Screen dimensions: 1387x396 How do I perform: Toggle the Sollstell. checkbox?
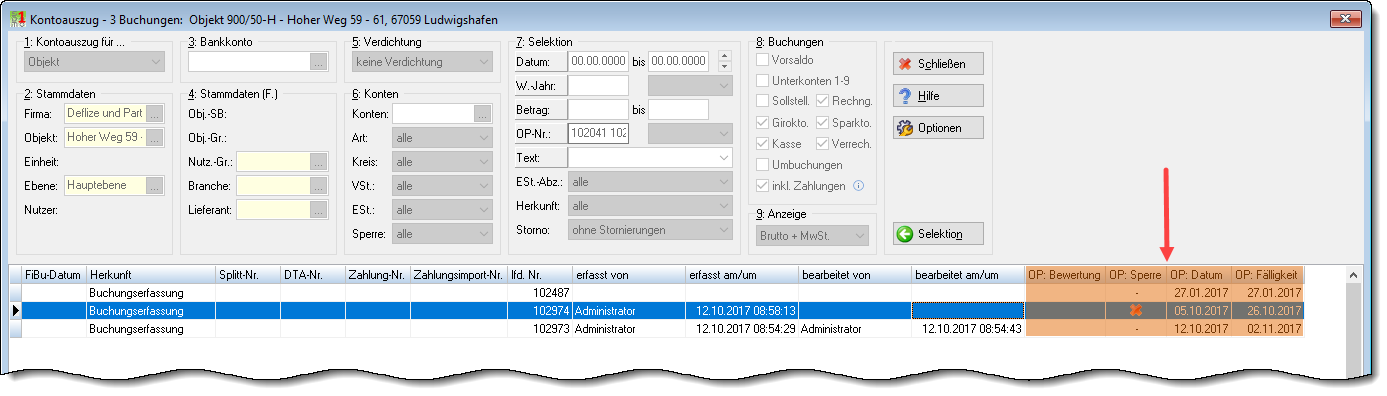763,101
